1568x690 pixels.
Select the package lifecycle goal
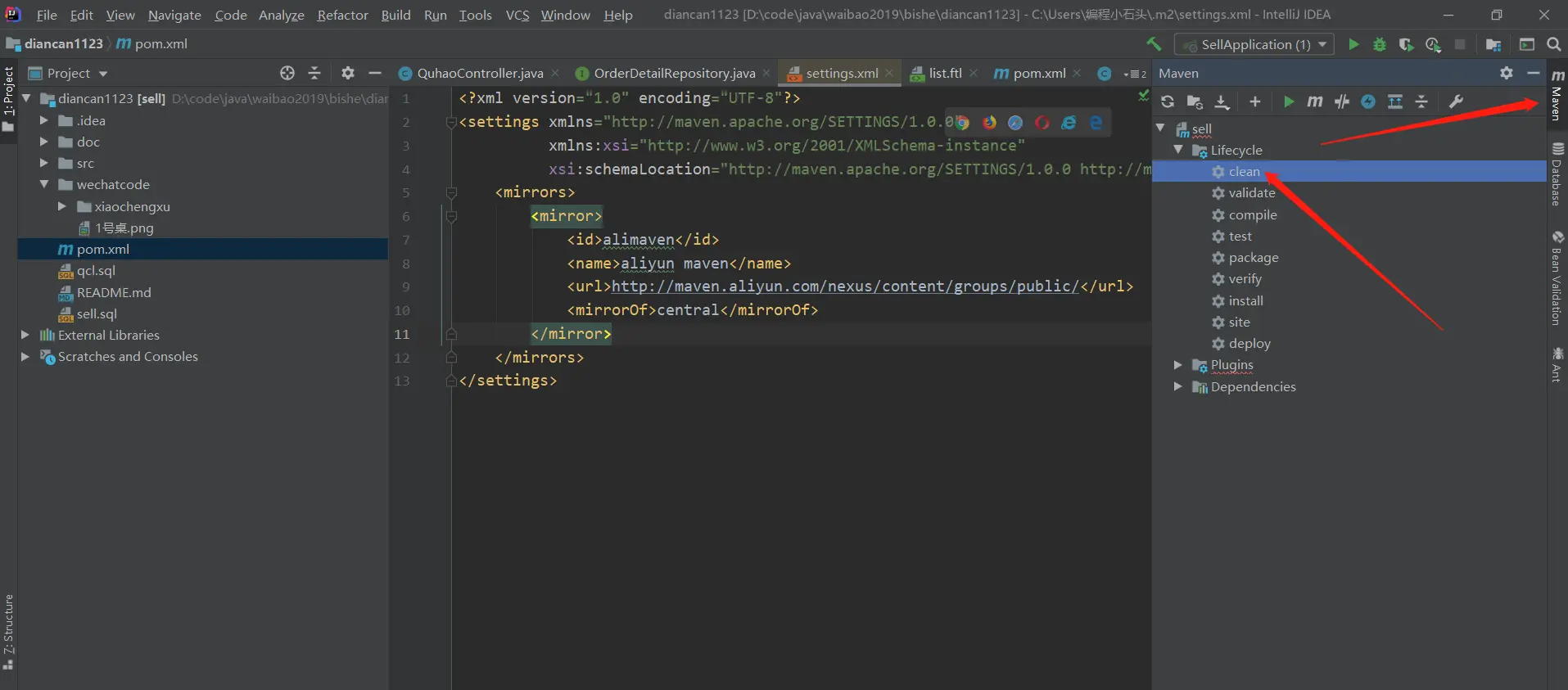click(1253, 257)
